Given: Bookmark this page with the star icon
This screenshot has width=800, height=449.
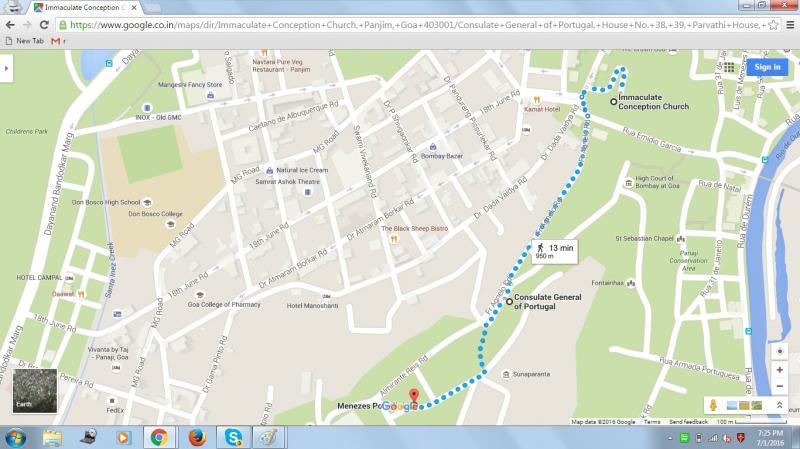Looking at the screenshot, I should point(775,24).
